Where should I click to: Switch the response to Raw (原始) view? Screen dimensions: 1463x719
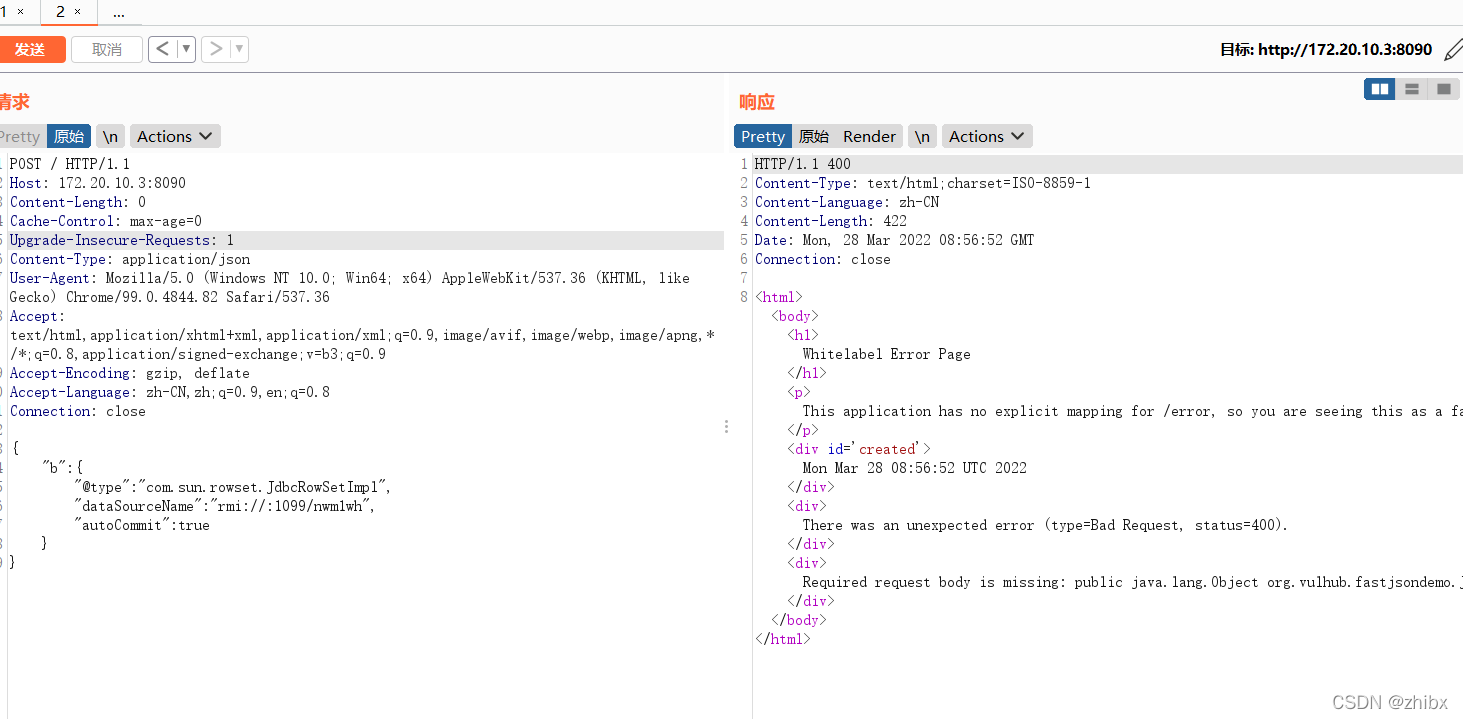(814, 136)
